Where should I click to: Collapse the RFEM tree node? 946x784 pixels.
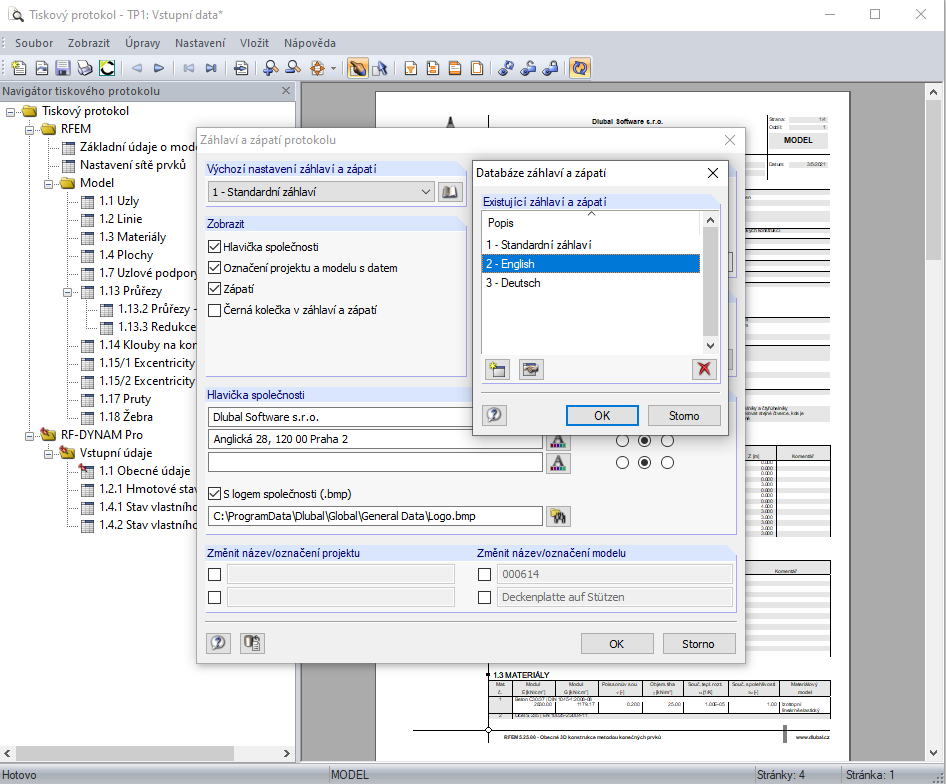(x=30, y=130)
